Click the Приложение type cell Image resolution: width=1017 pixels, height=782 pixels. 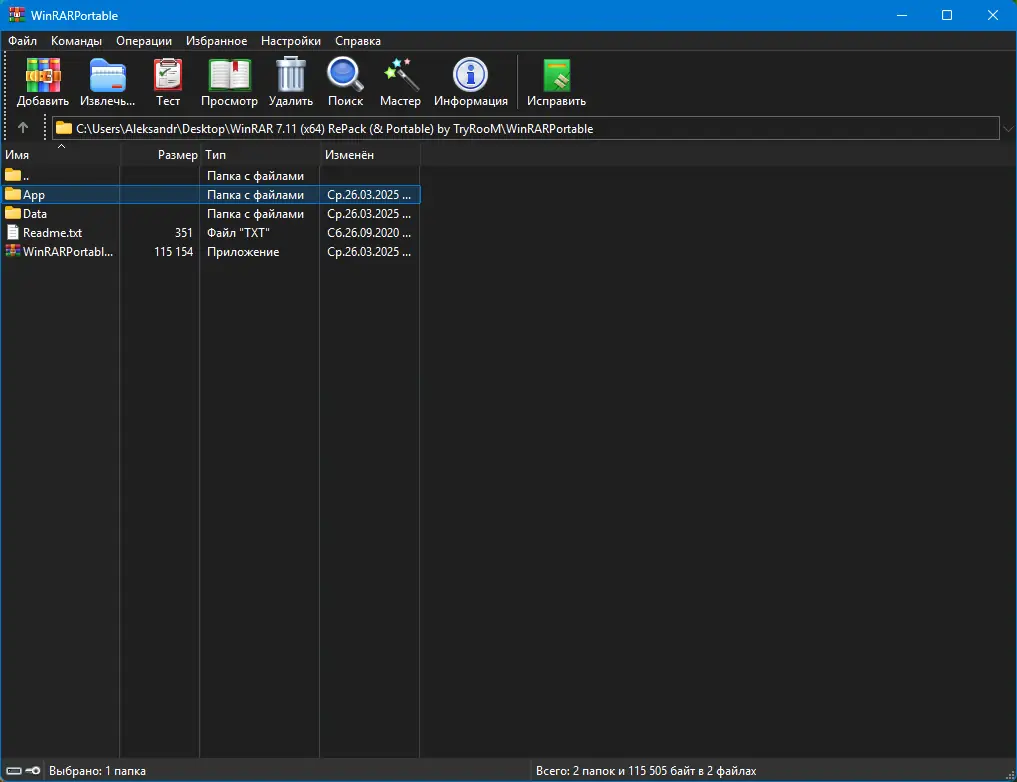point(243,251)
